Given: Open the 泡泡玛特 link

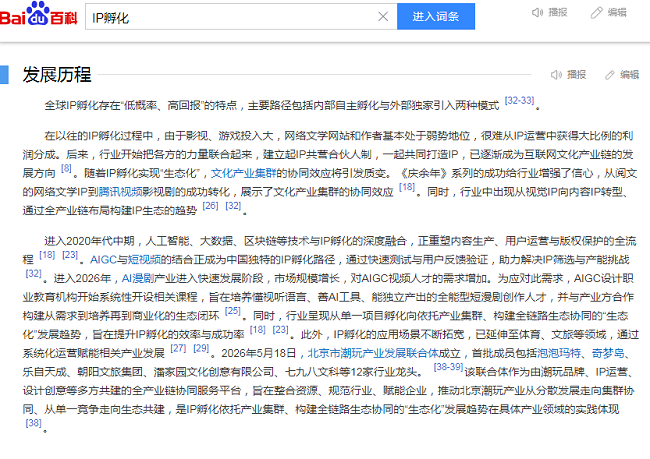Looking at the screenshot, I should pos(559,353).
